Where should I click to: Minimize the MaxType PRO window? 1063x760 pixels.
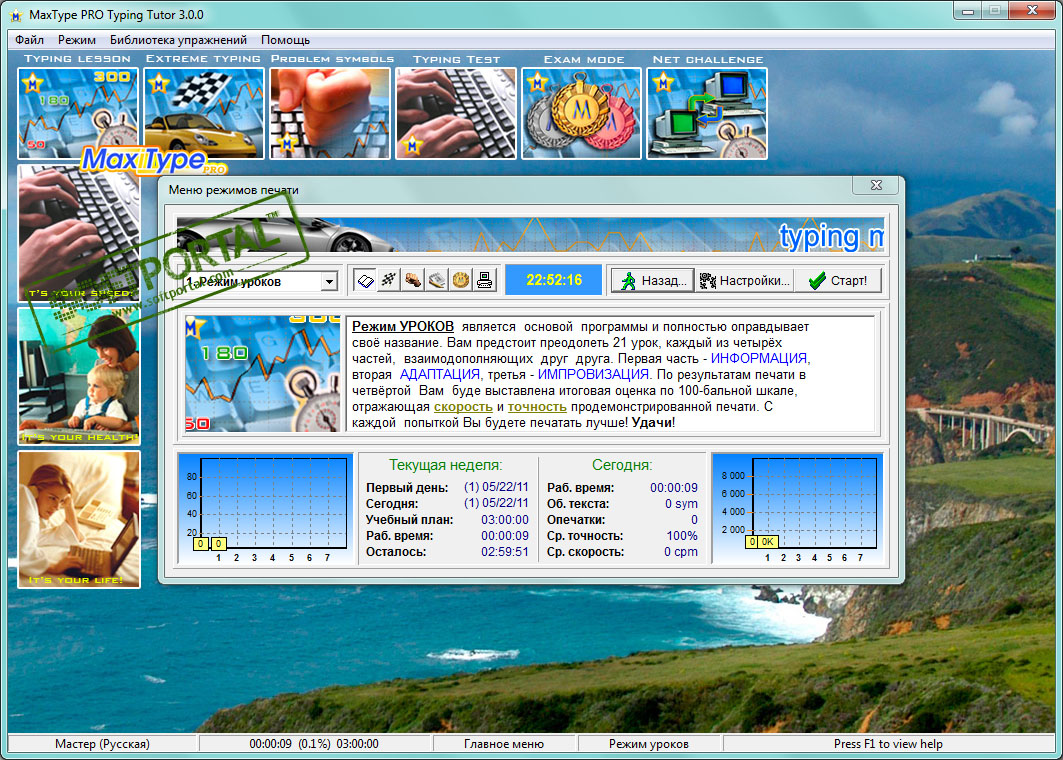[x=967, y=11]
